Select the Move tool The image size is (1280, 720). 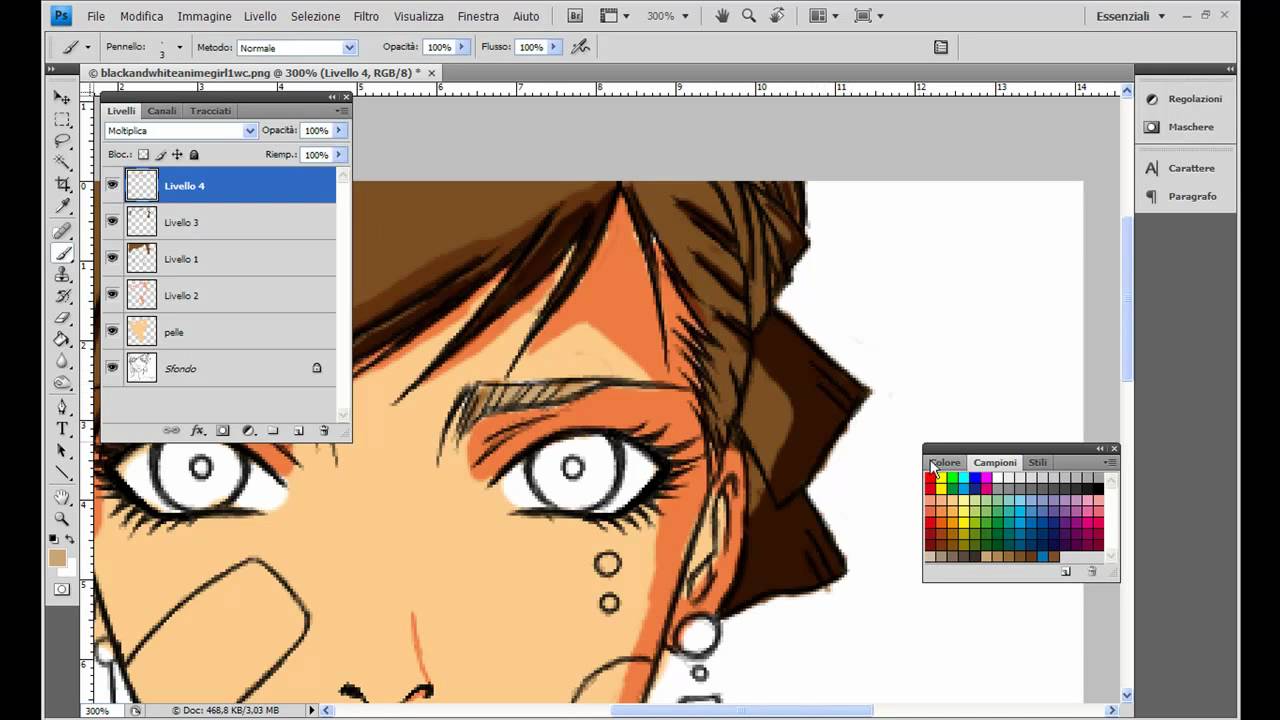(x=62, y=98)
